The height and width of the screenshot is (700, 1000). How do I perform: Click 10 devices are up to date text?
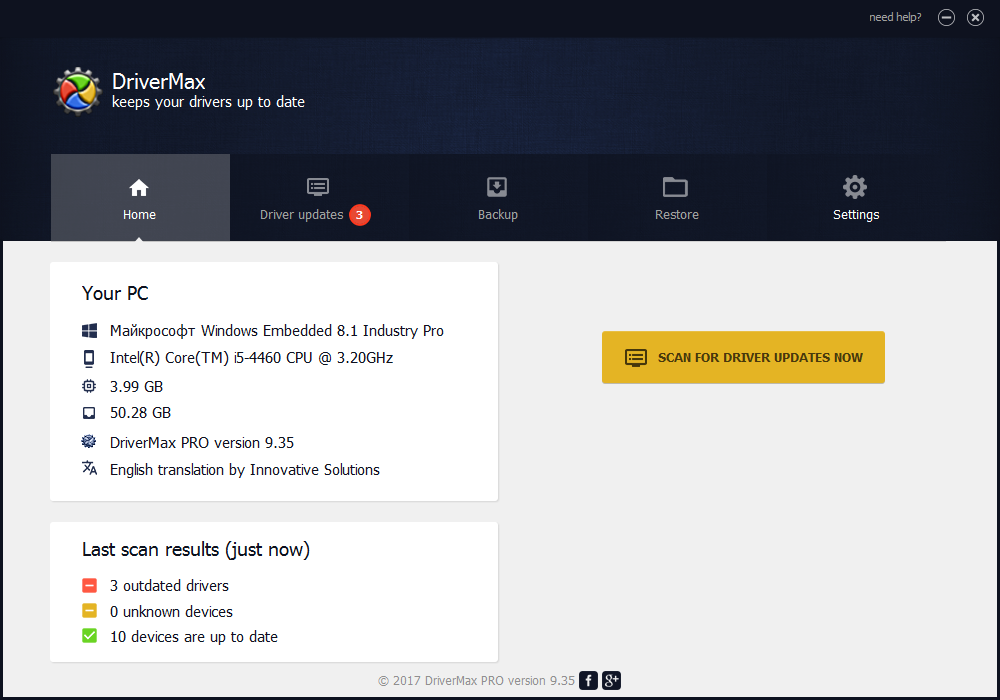tap(194, 637)
